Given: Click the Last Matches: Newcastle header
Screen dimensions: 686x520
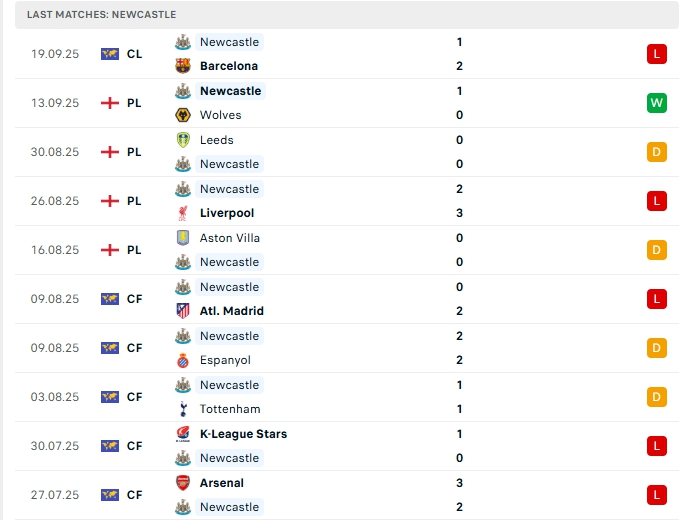Looking at the screenshot, I should tap(102, 15).
